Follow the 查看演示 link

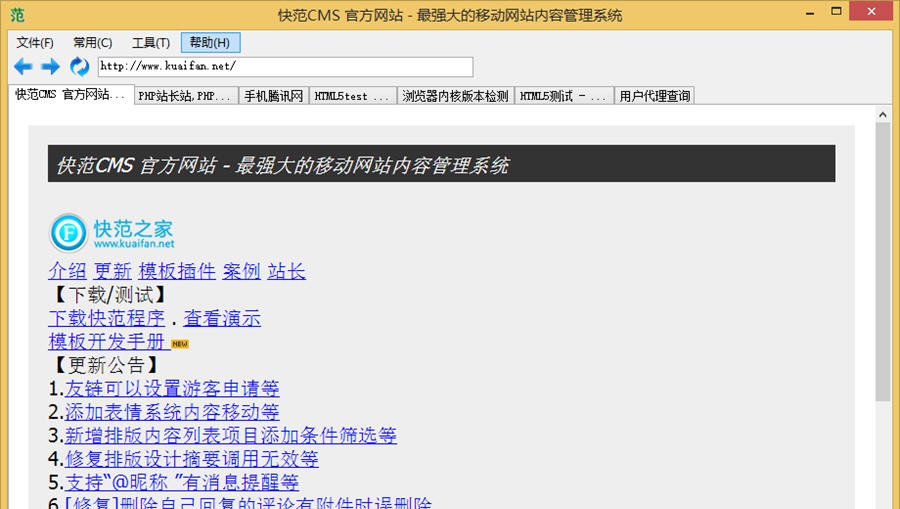coord(222,318)
